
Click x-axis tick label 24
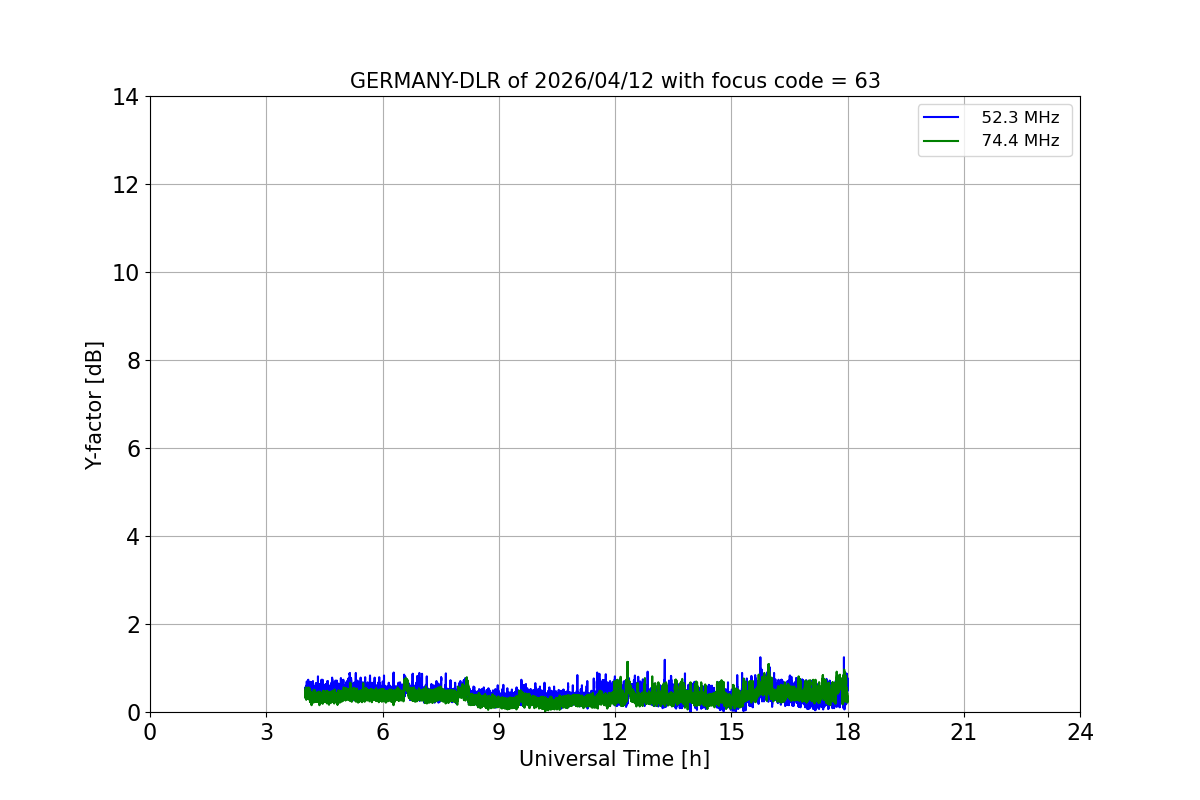pos(1080,732)
